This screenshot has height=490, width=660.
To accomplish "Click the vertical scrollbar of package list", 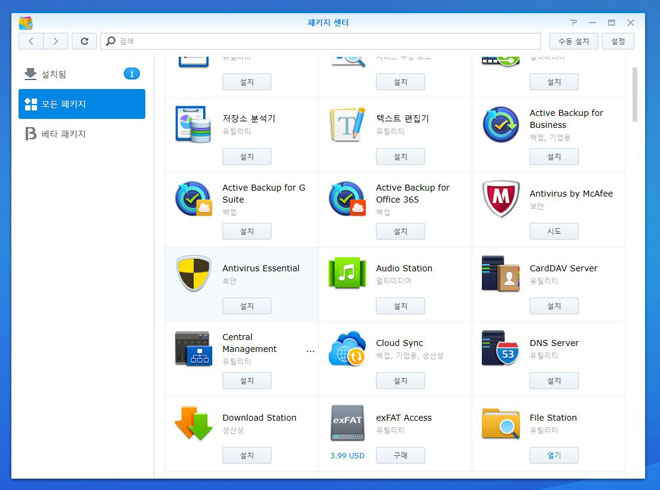I will pos(635,95).
